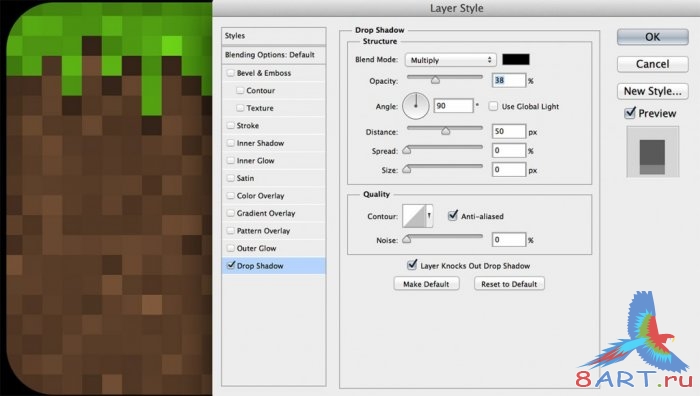
Task: Enable the Pattern Overlay checkbox
Action: click(231, 231)
